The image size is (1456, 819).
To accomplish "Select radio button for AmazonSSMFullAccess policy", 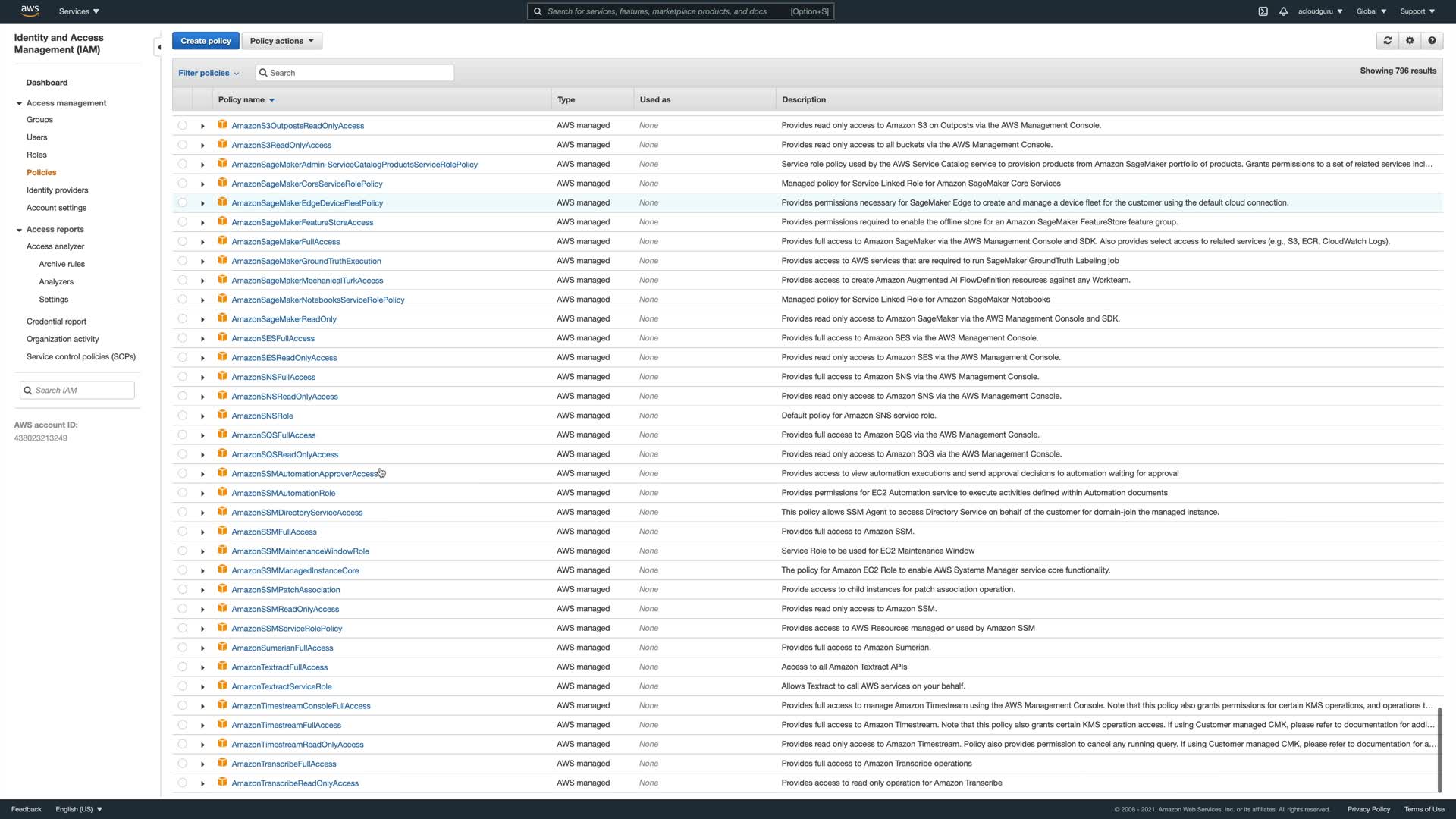I will pyautogui.click(x=182, y=532).
